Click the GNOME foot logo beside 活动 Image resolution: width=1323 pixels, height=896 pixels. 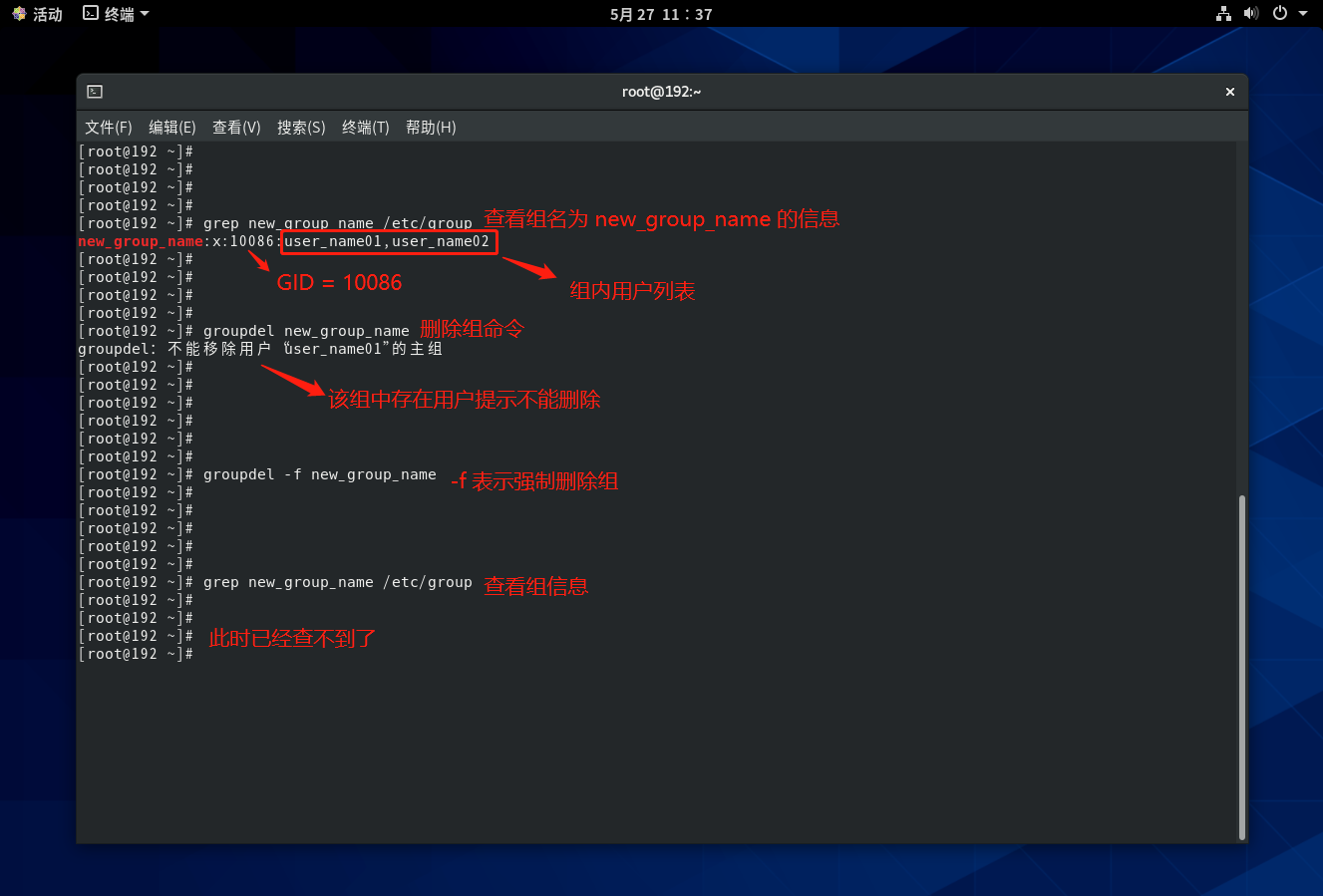click(x=19, y=14)
